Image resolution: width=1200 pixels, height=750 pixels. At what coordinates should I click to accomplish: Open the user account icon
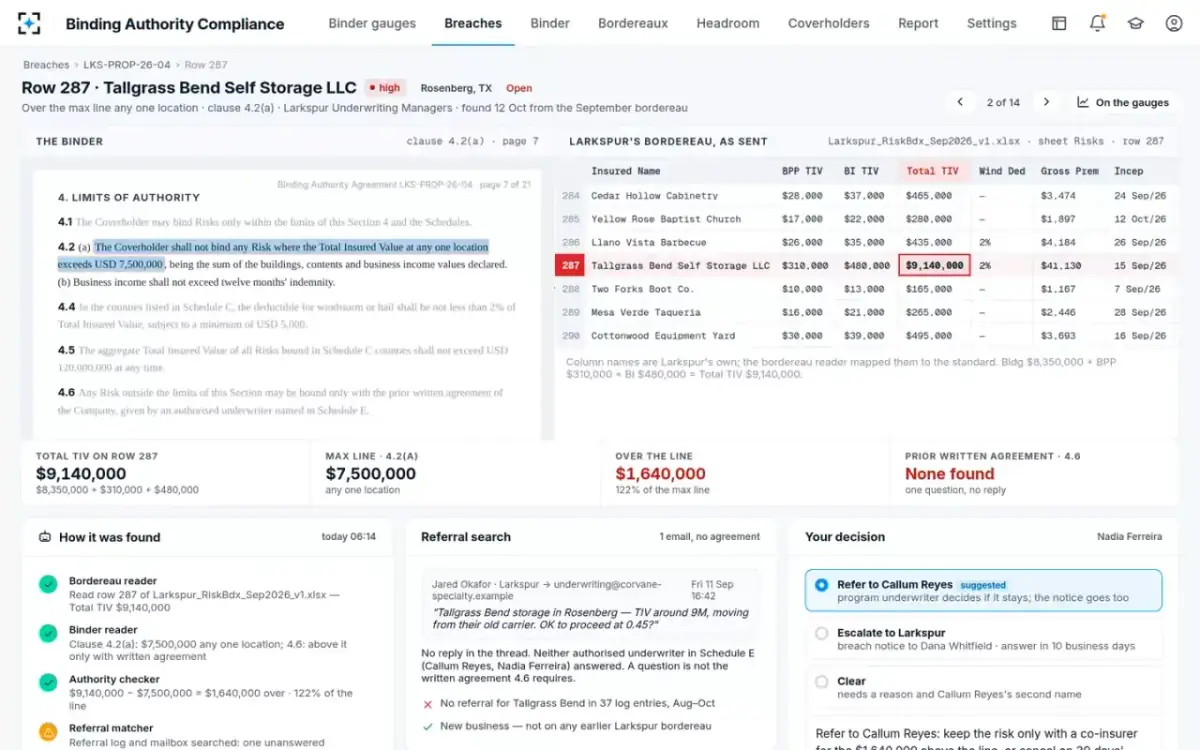tap(1174, 23)
